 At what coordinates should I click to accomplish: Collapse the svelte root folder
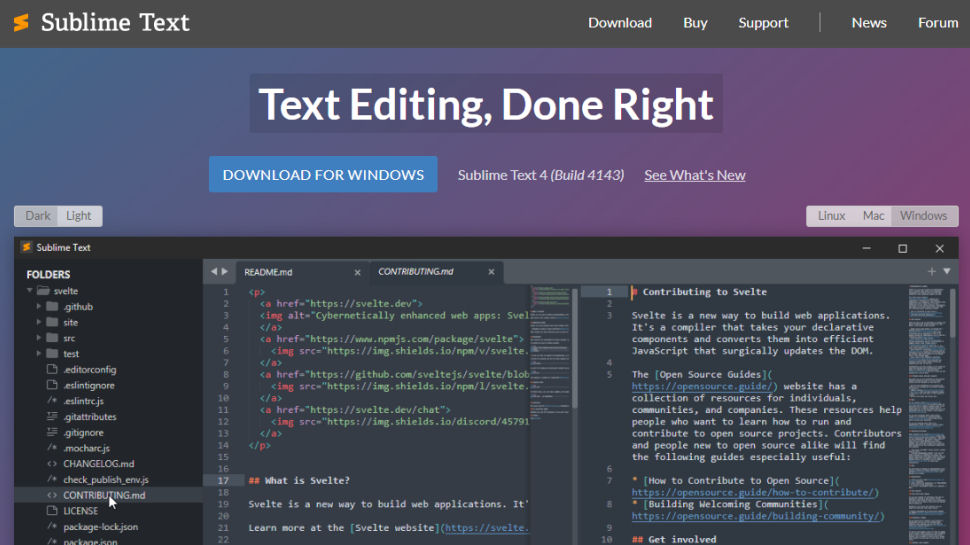pyautogui.click(x=30, y=291)
